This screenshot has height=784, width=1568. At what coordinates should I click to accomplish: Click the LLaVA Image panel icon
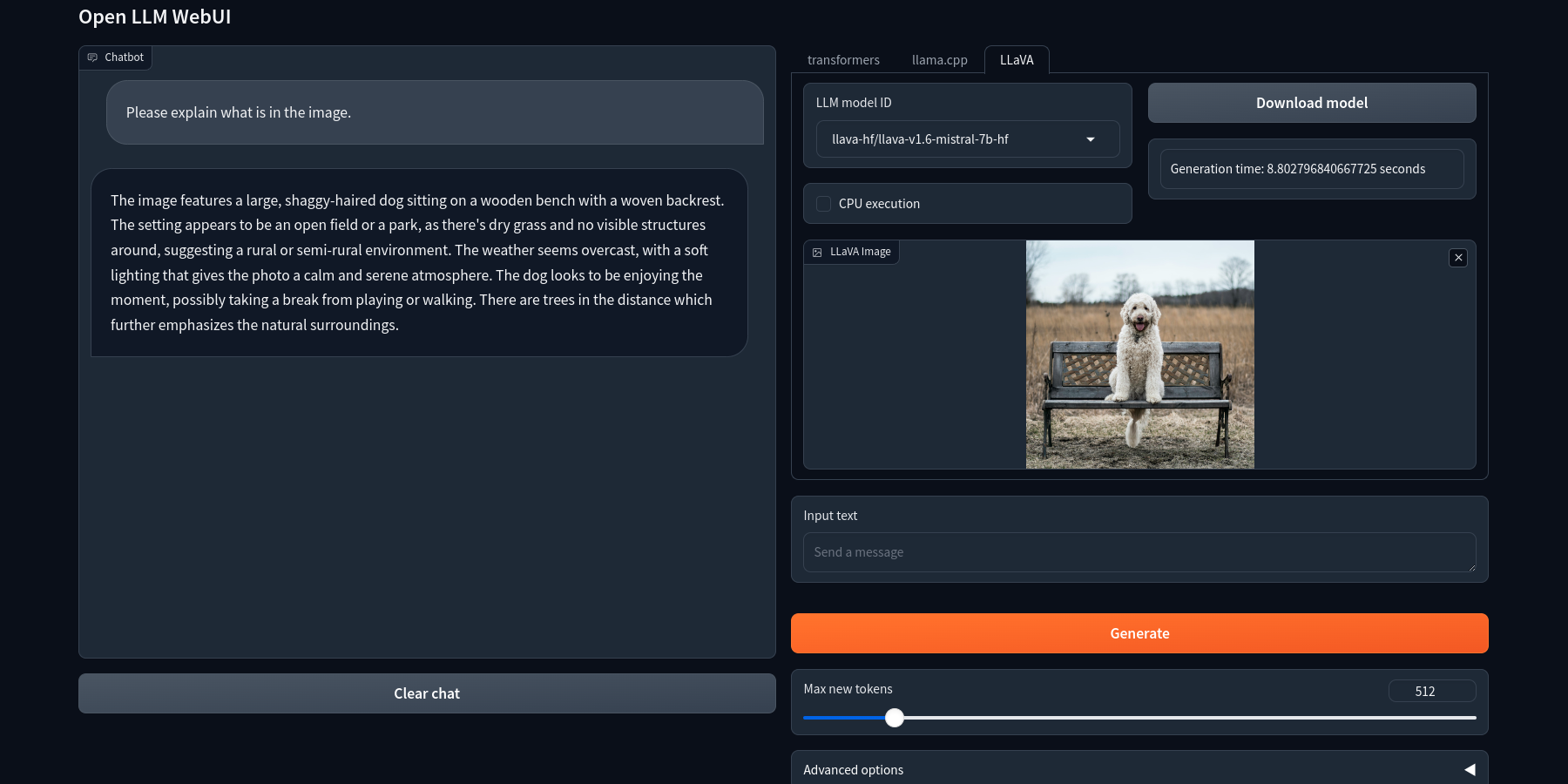pyautogui.click(x=817, y=252)
